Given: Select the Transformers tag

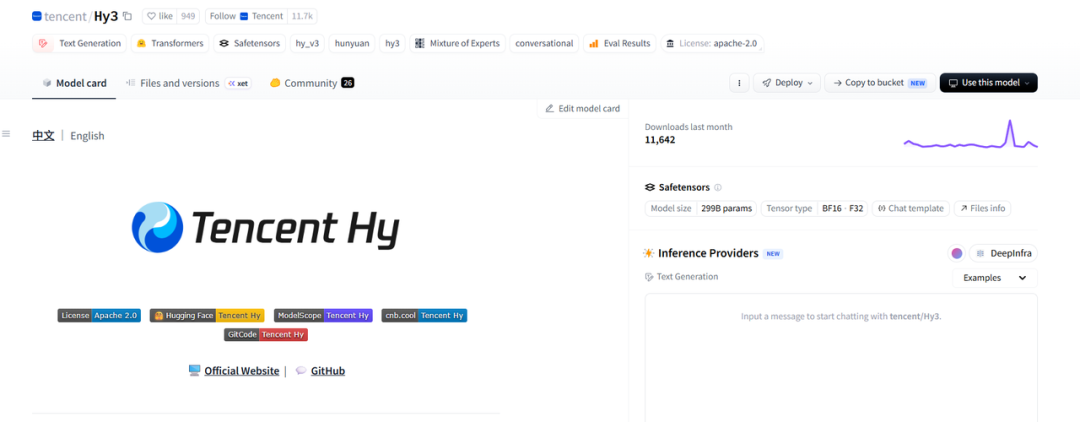Looking at the screenshot, I should (x=170, y=43).
